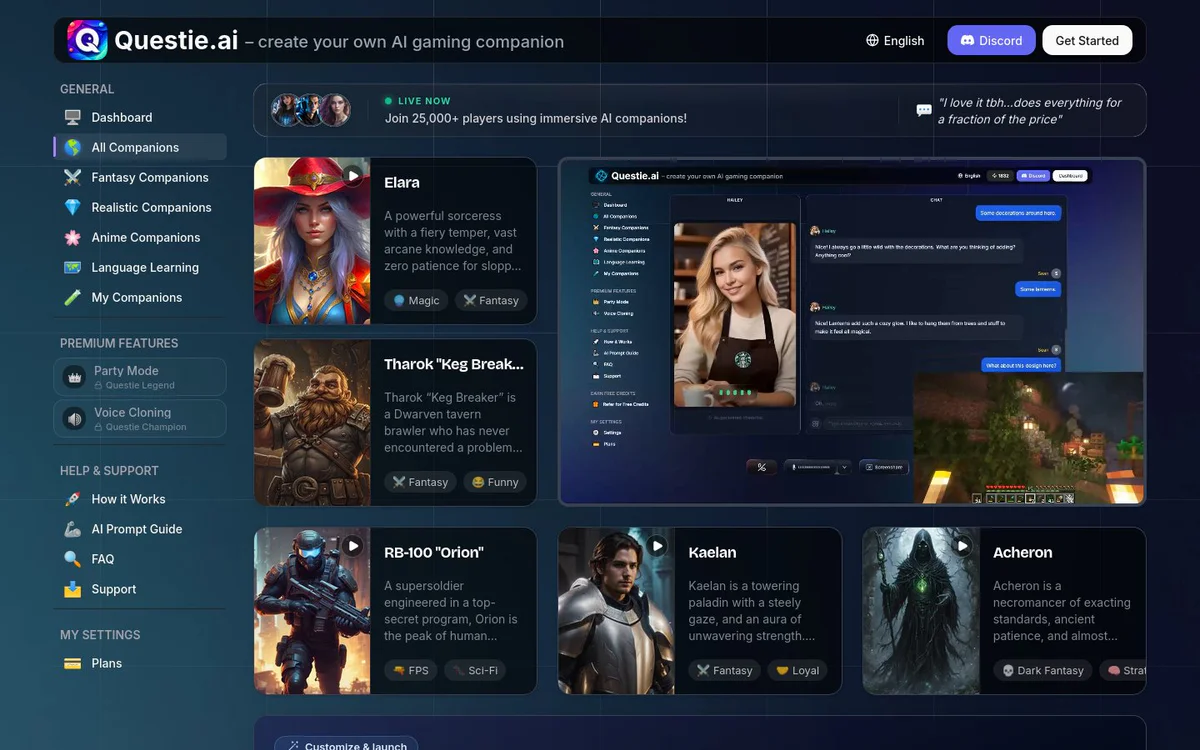1200x750 pixels.
Task: Open Tharok's dwarf portrait thumbnail
Action: click(312, 422)
